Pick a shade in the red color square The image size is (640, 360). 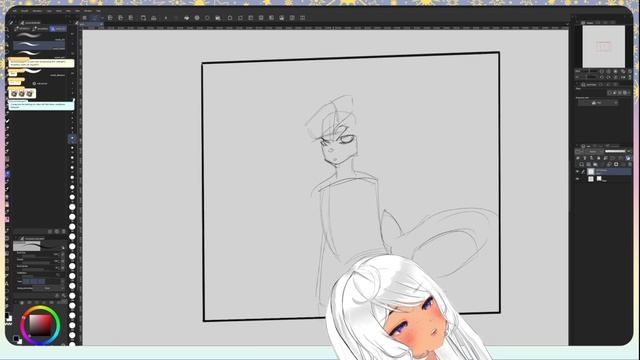point(40,325)
